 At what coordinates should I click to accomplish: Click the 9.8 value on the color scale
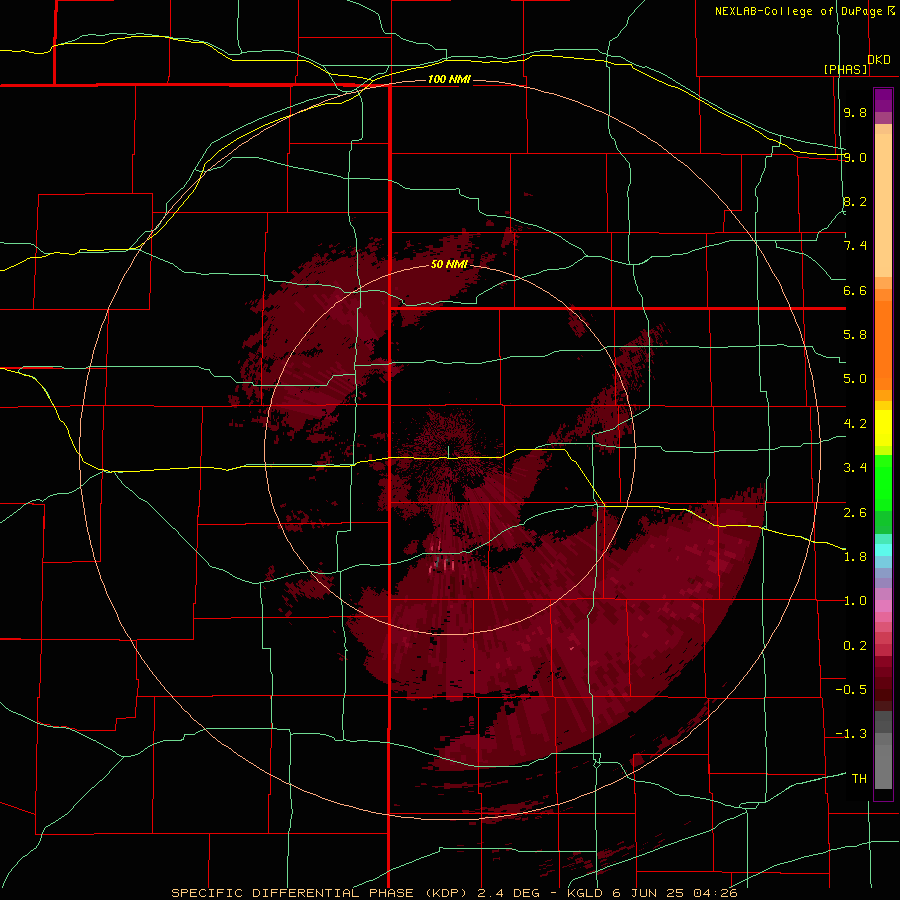[x=855, y=112]
